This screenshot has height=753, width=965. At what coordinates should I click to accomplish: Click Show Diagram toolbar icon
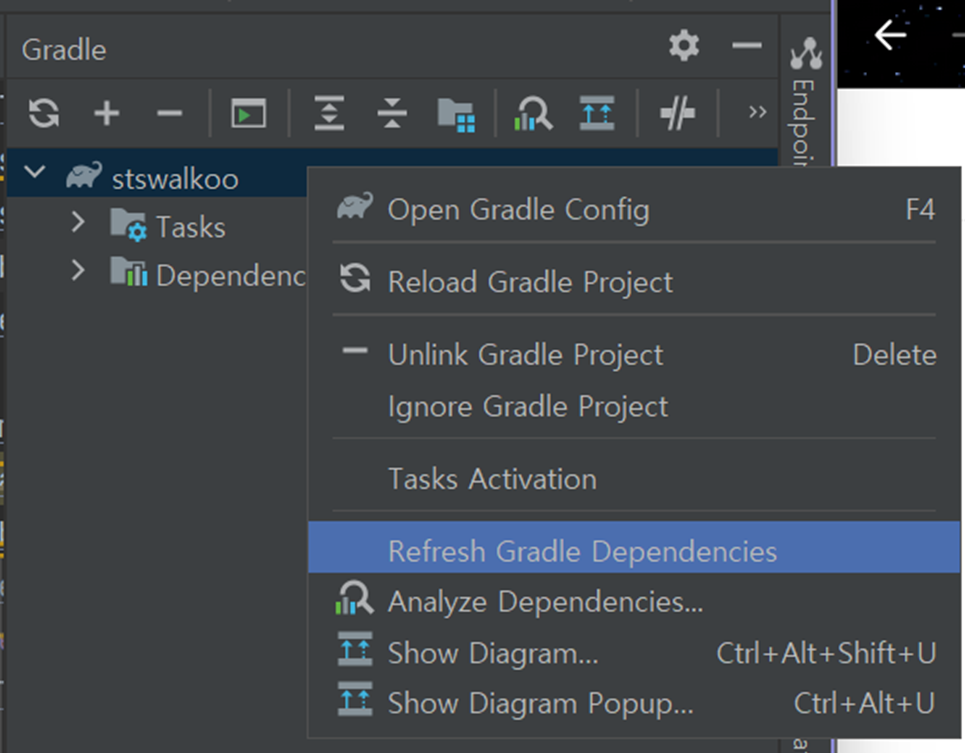coord(597,113)
